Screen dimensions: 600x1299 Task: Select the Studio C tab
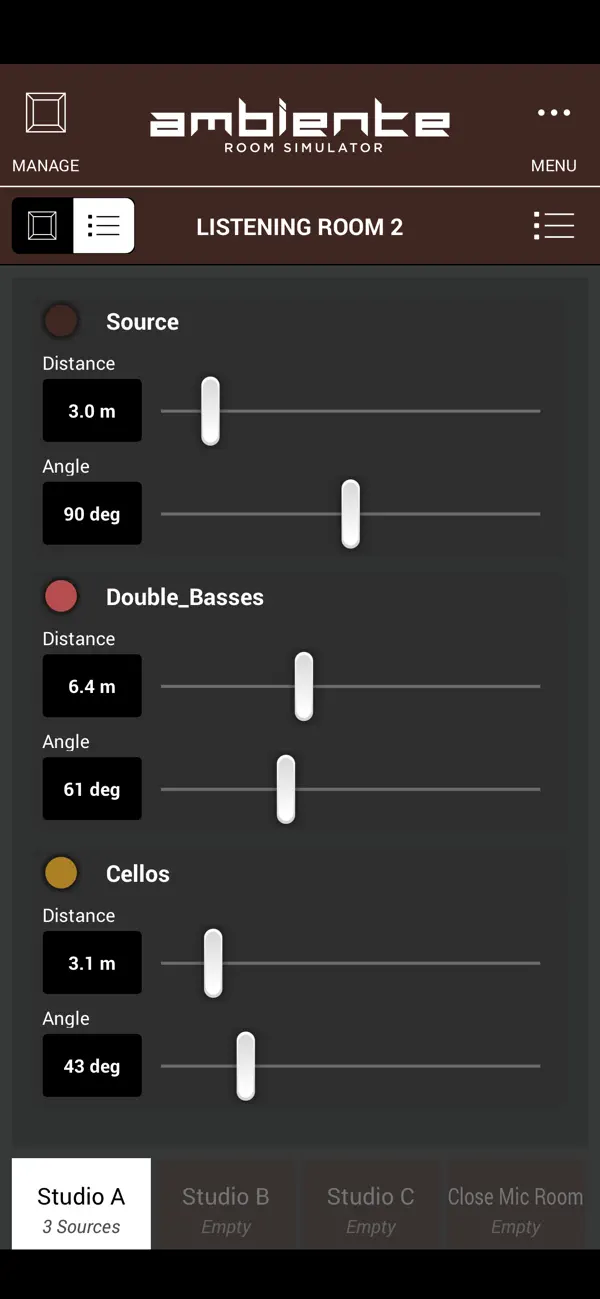click(370, 1204)
